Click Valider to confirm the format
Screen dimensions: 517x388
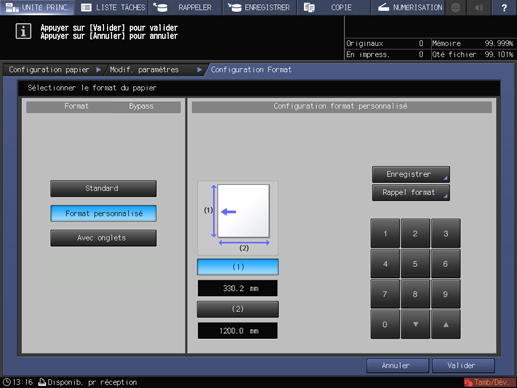point(463,366)
